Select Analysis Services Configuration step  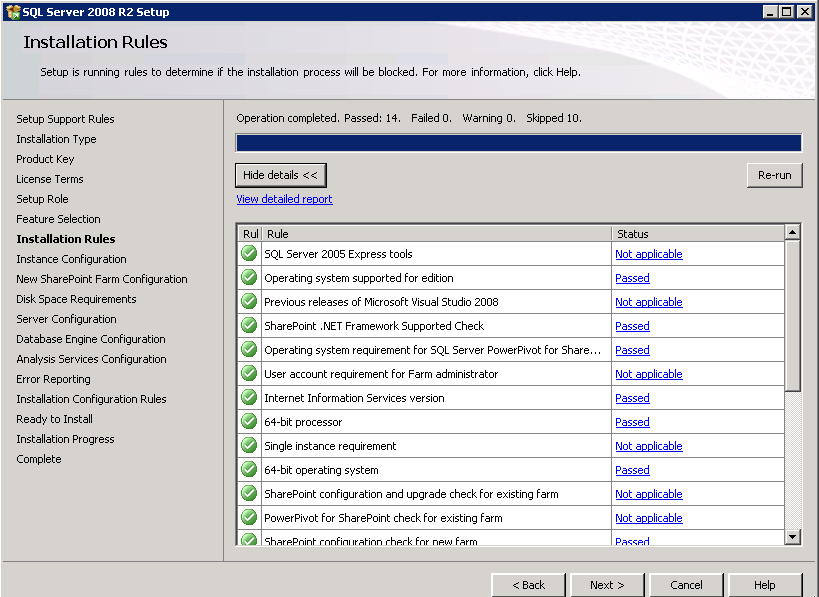pyautogui.click(x=91, y=359)
